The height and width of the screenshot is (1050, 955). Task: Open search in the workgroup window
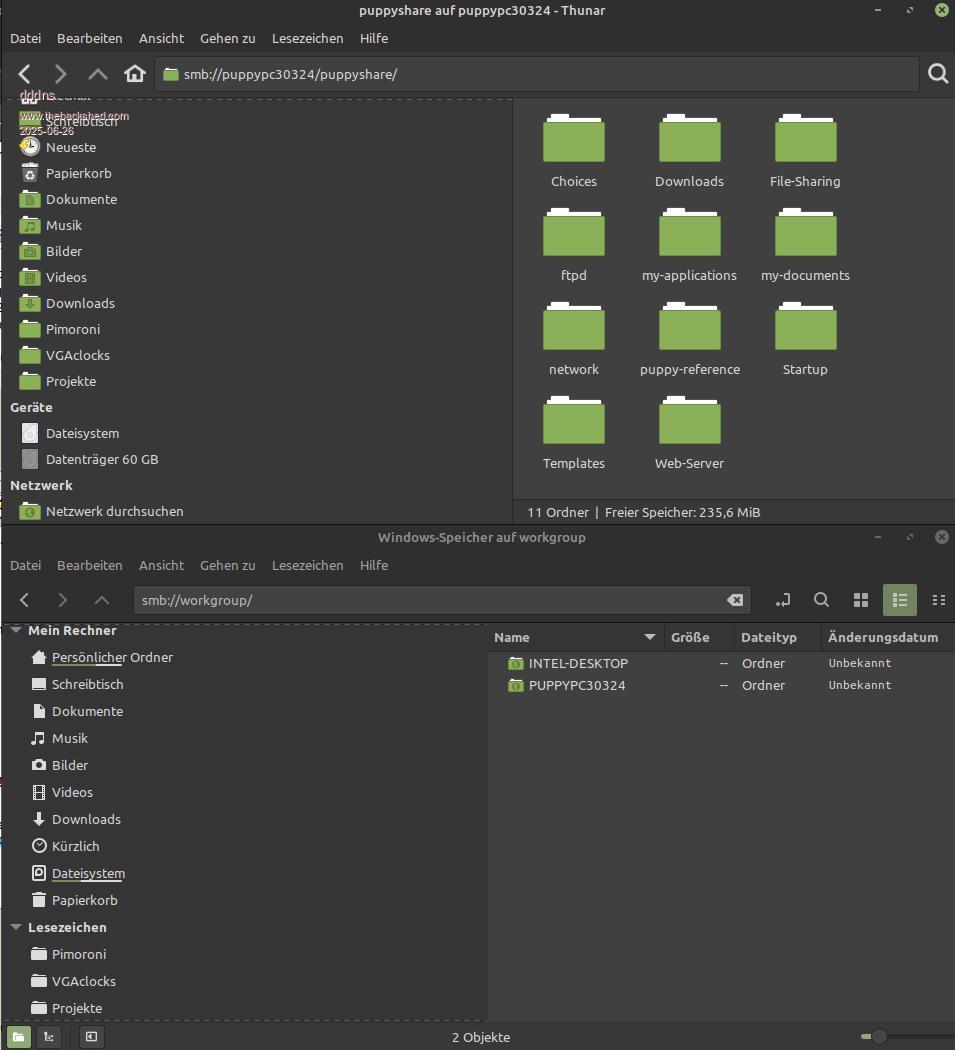[x=821, y=600]
